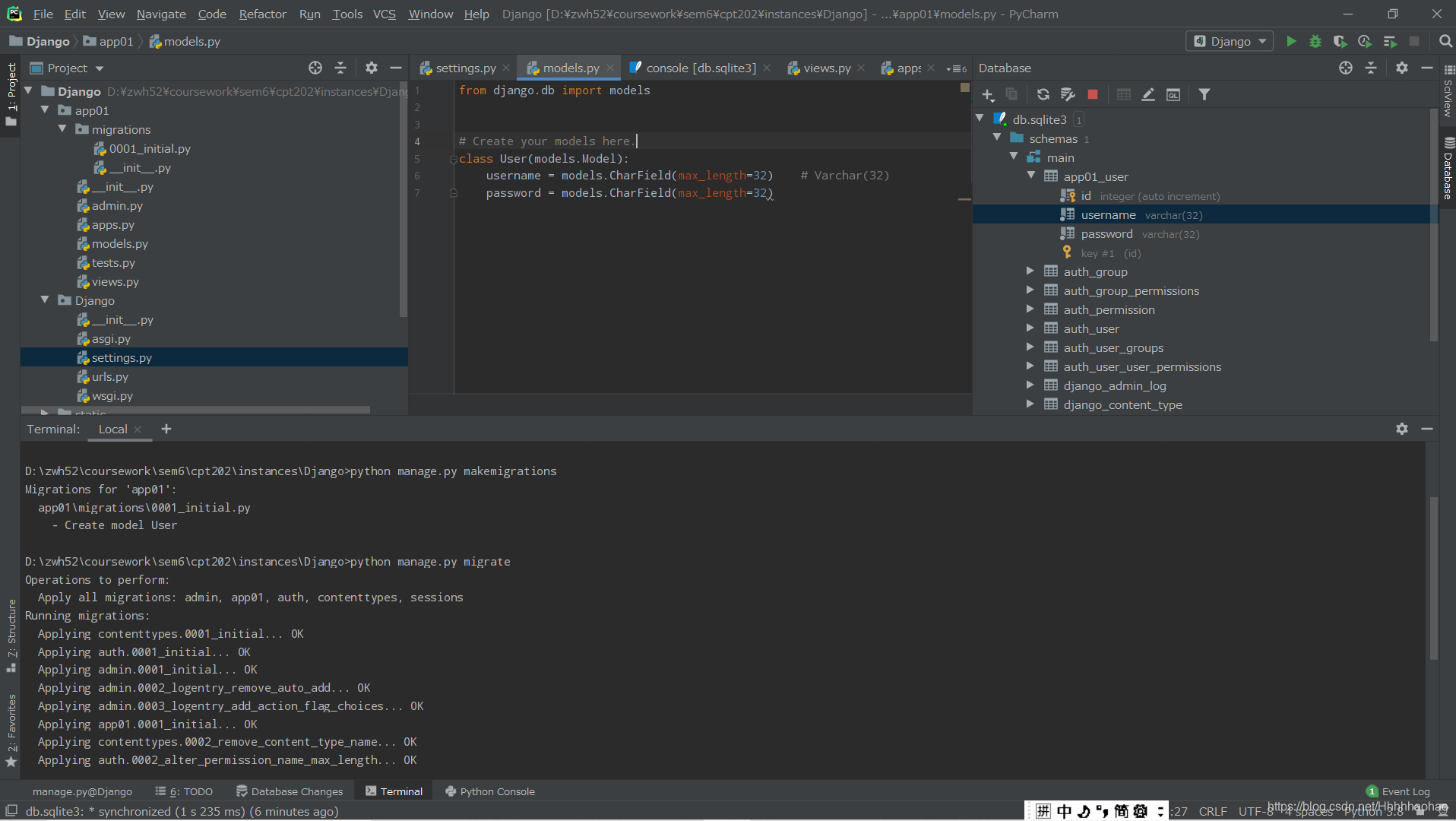Expand the django_admin_log table

point(1030,385)
